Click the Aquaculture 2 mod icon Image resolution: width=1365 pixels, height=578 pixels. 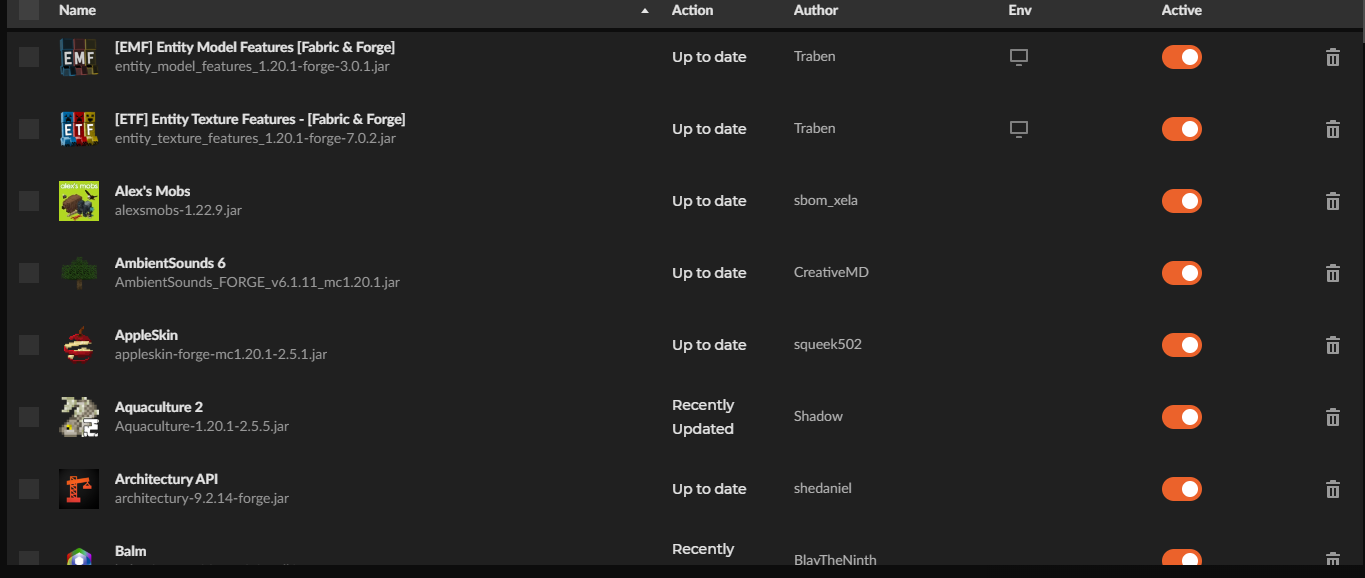point(78,417)
